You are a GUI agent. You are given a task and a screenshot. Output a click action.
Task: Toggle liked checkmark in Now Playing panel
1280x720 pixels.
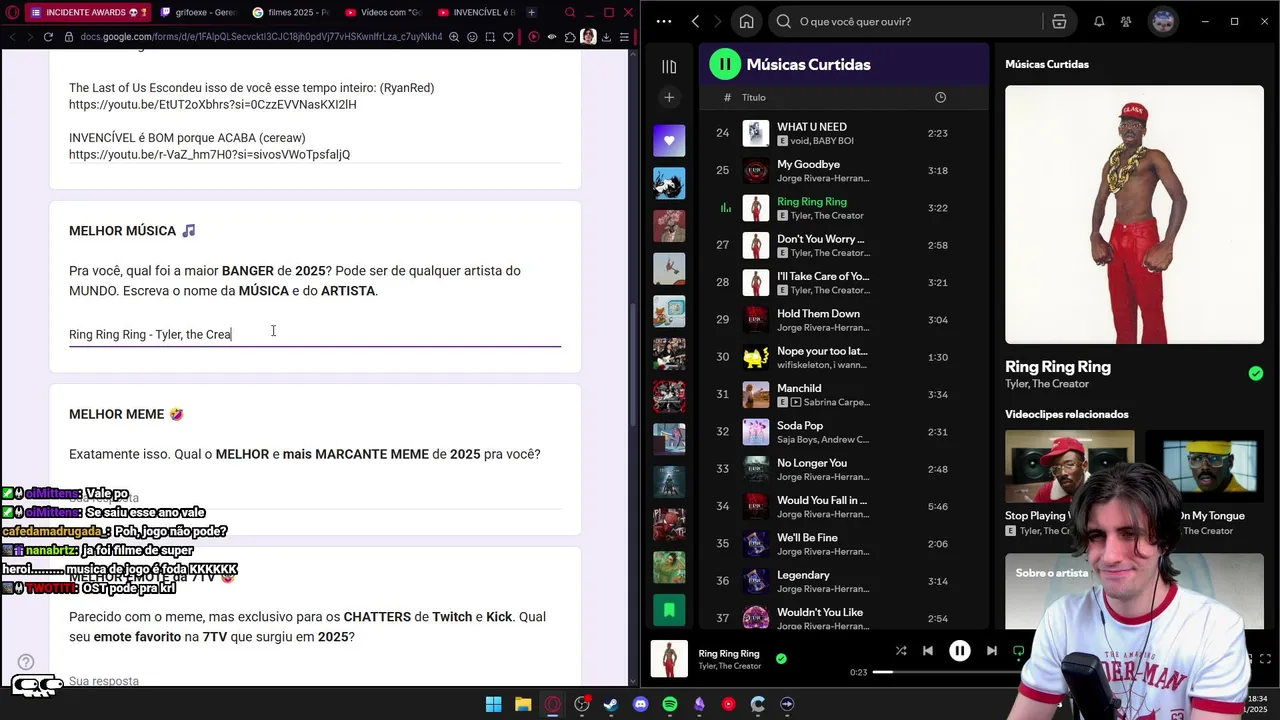coord(1256,373)
